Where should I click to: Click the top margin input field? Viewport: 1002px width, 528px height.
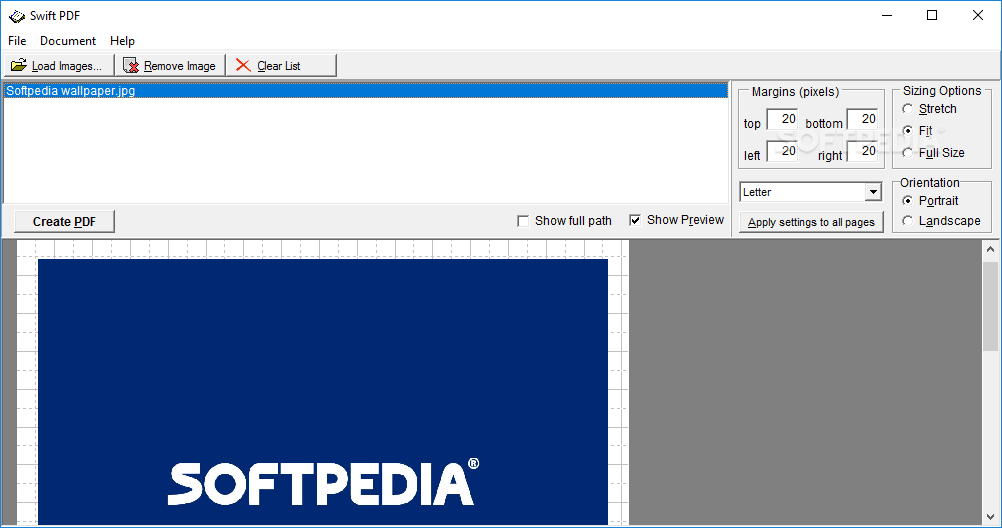point(782,119)
